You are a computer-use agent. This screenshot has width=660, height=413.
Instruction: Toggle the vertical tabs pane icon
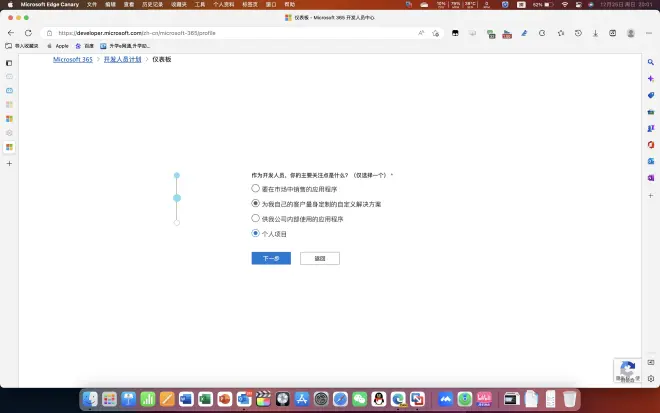point(9,63)
